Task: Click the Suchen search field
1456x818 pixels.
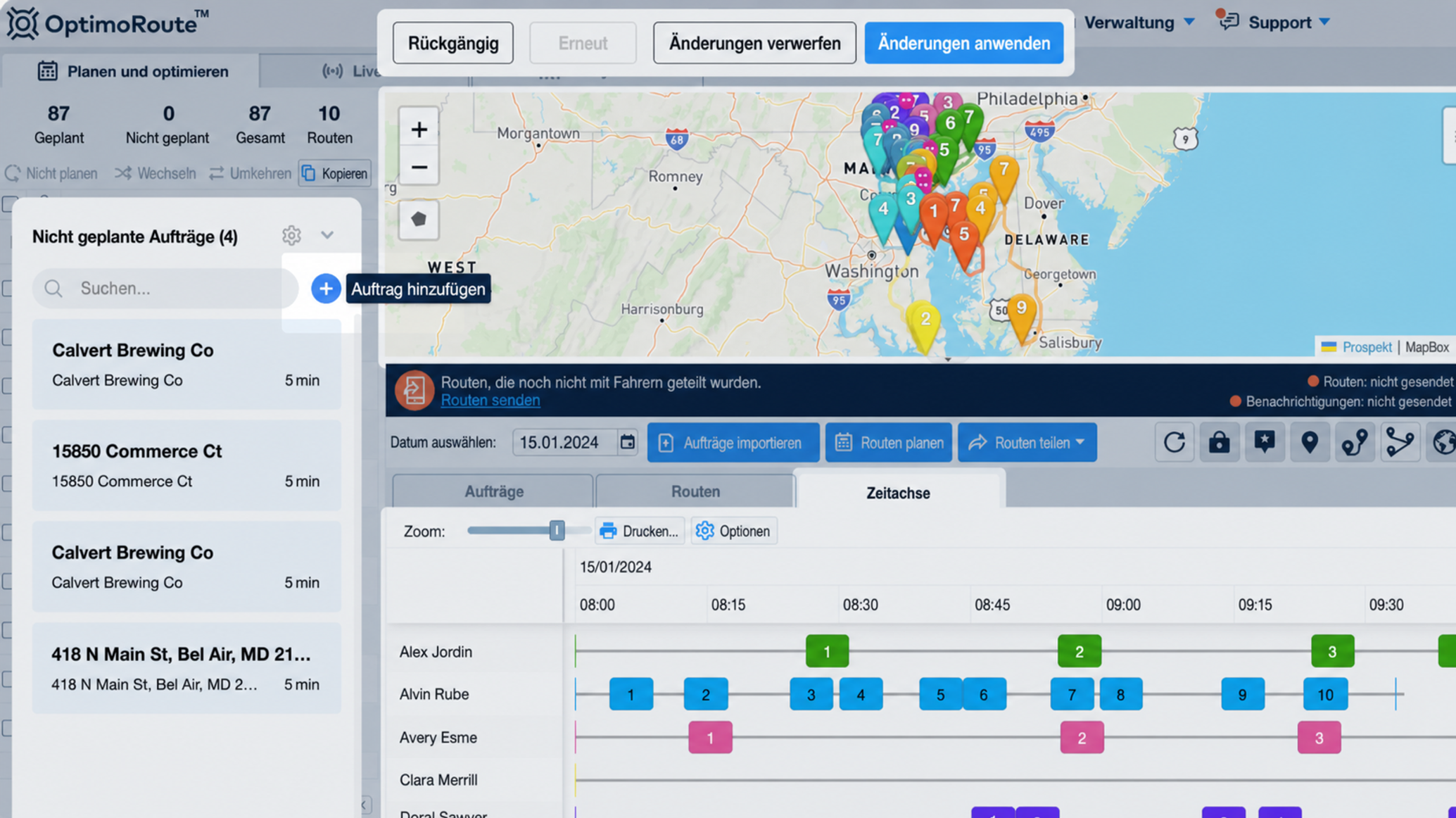Action: pyautogui.click(x=165, y=288)
